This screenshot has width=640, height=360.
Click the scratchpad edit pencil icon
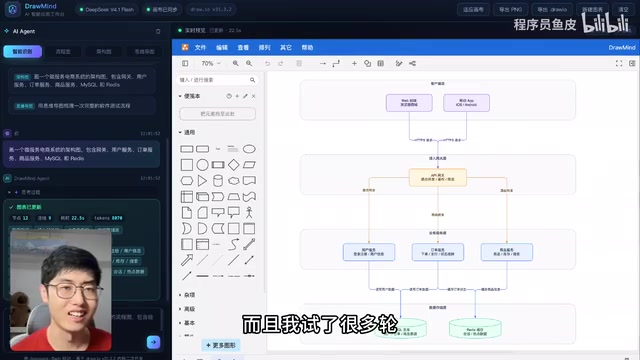tap(245, 96)
